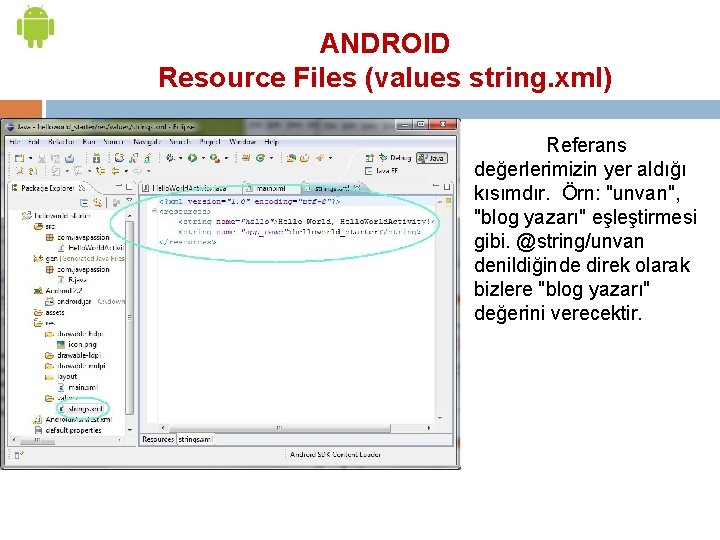Click the editor horizontal scrollbar thumb
The height and width of the screenshot is (540, 720).
[x=279, y=428]
